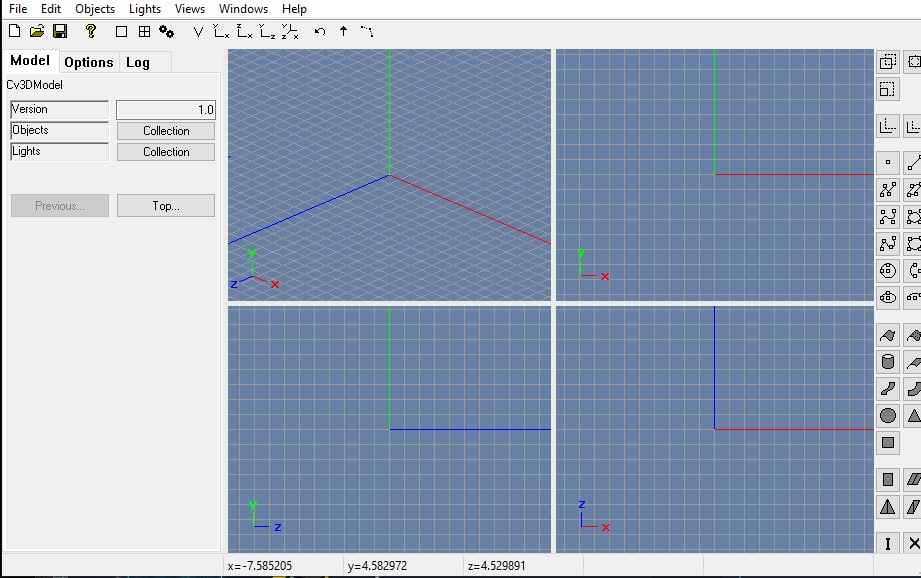
Task: Open help with the yellow question mark icon
Action: point(90,31)
